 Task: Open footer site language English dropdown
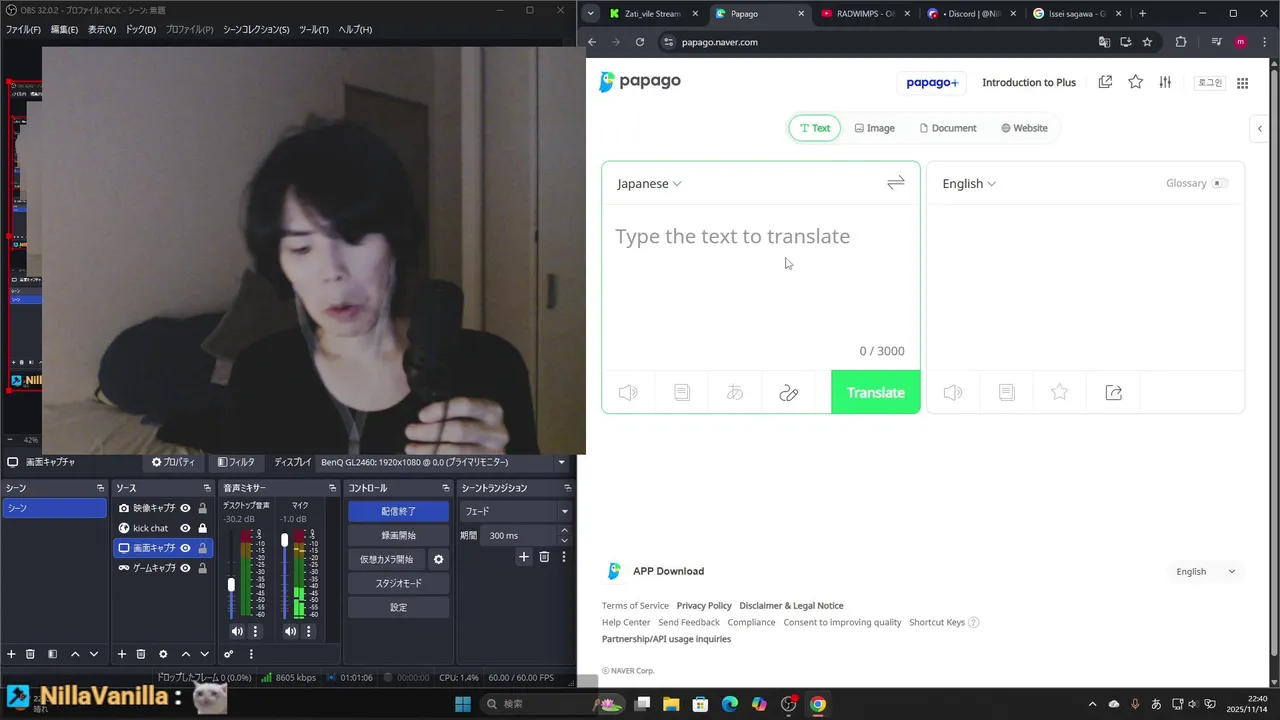[1205, 571]
